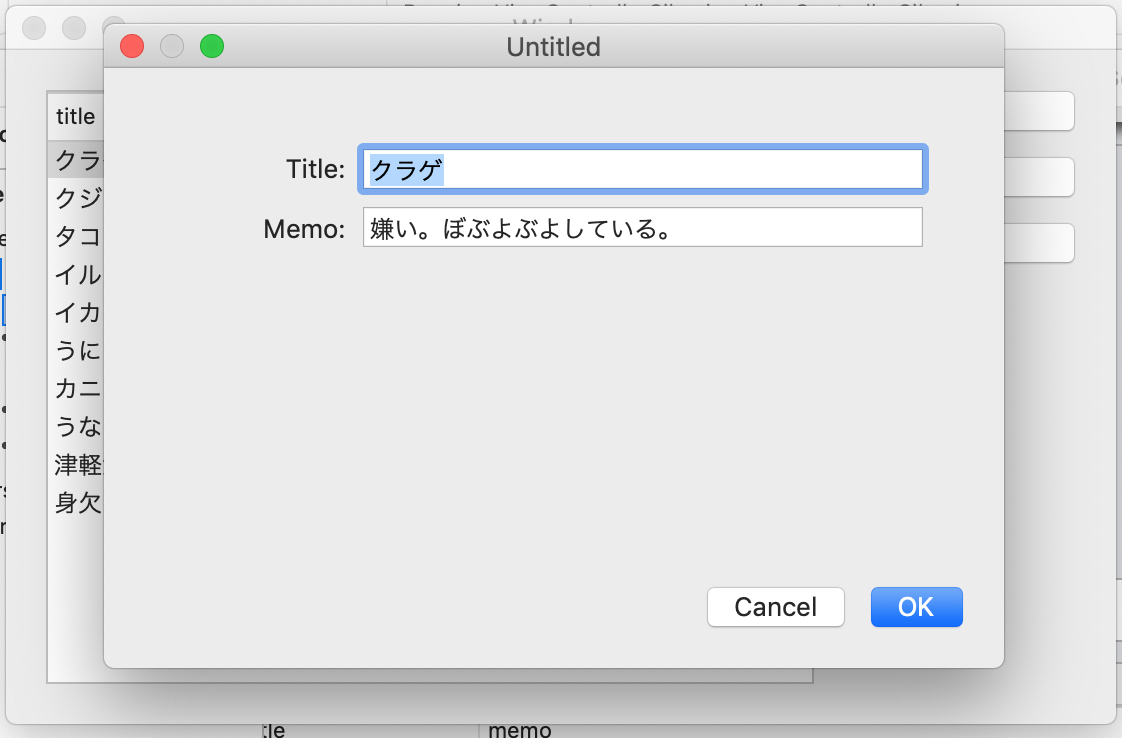Select the list row starting with クジ
1122x738 pixels.
click(x=77, y=198)
